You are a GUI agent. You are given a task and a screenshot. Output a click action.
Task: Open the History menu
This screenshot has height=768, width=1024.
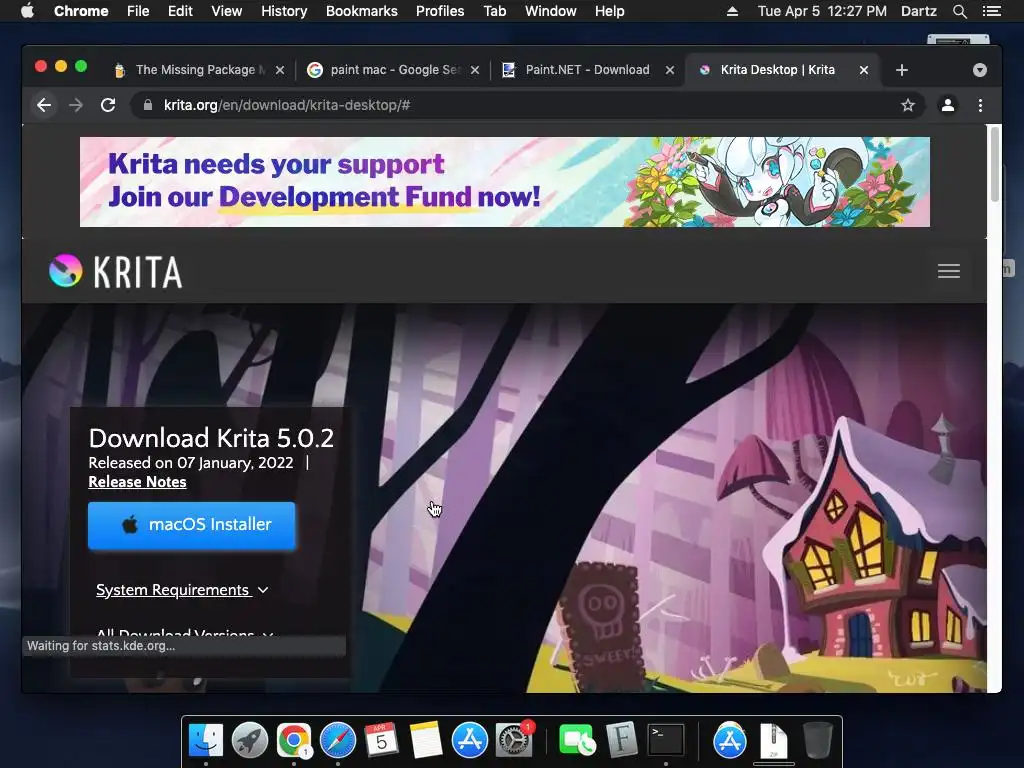[284, 11]
